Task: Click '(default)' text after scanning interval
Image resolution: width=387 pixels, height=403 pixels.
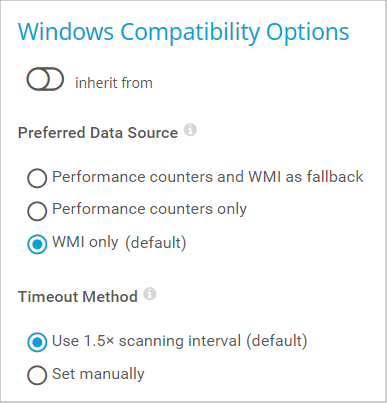Action: 277,341
